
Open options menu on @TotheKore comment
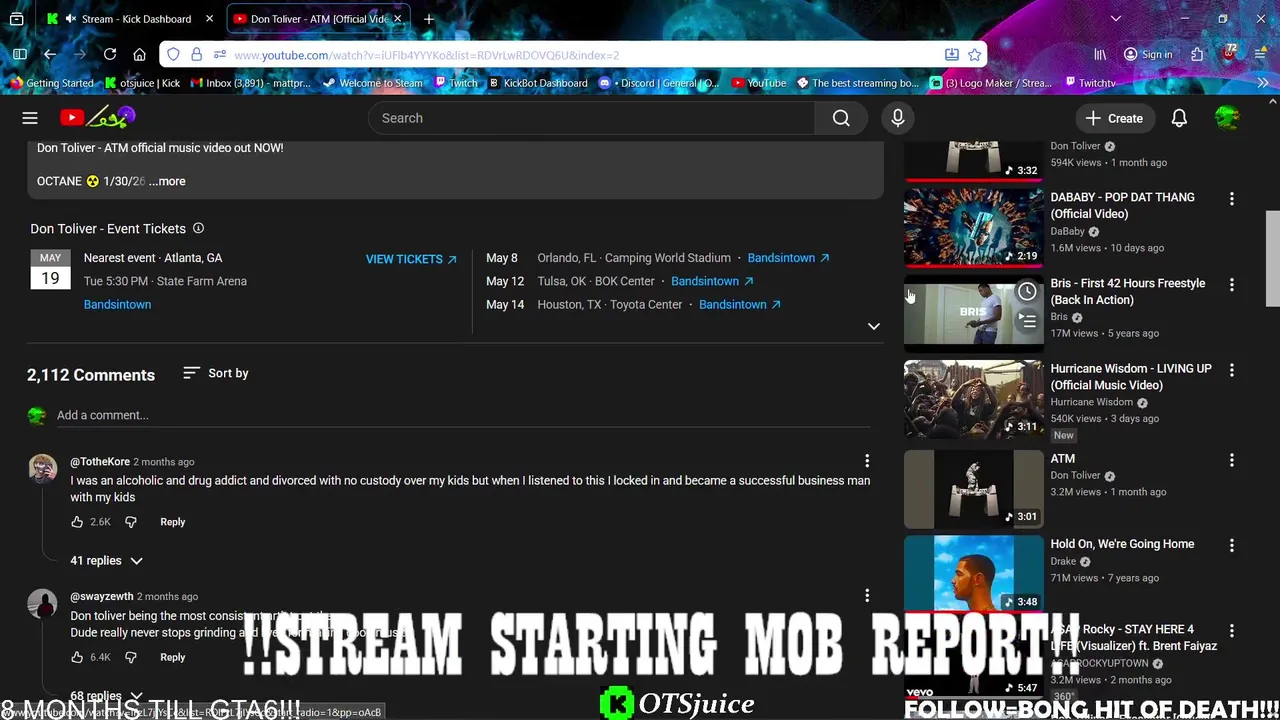coord(867,461)
